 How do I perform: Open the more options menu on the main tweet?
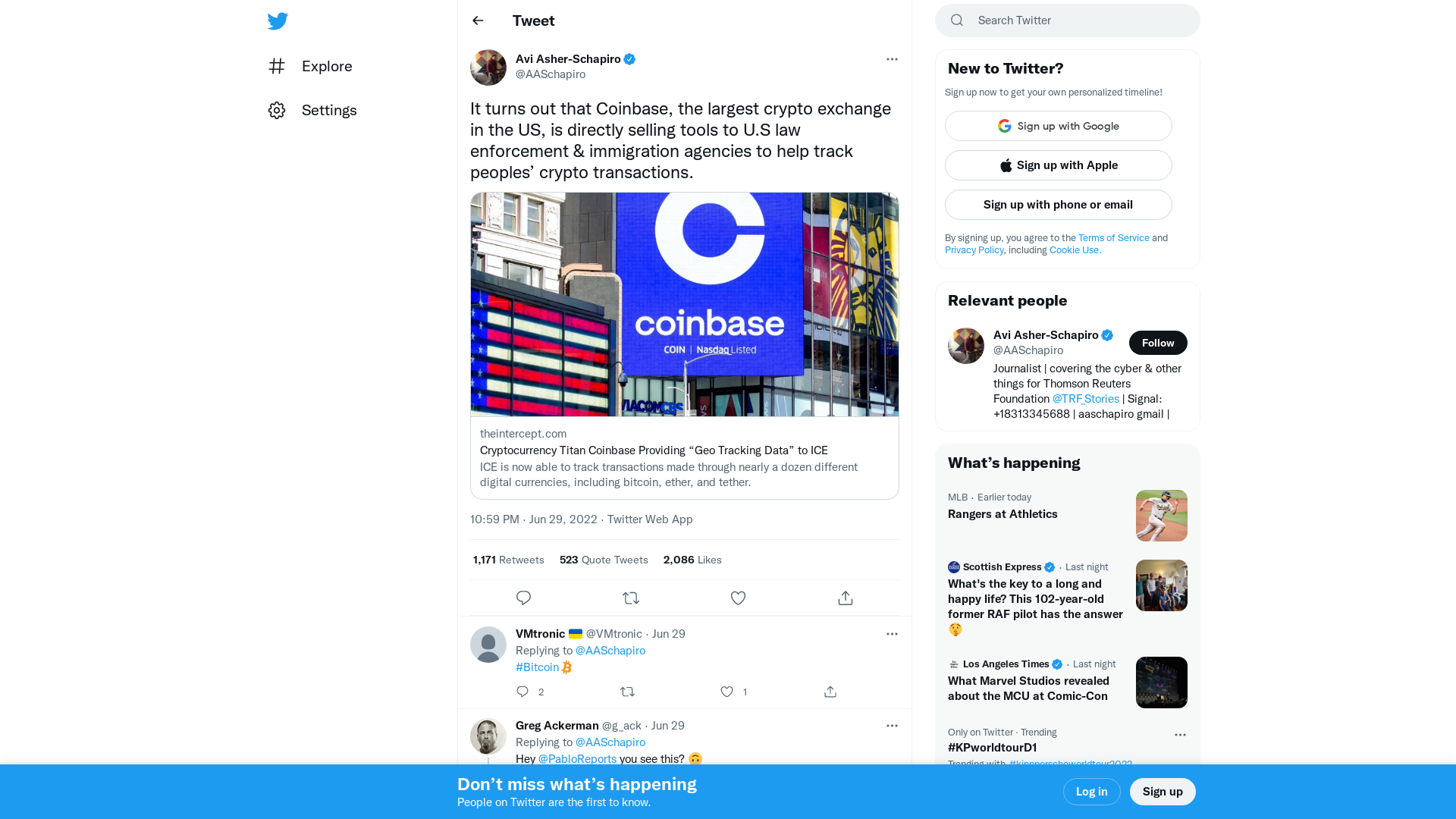[x=892, y=58]
